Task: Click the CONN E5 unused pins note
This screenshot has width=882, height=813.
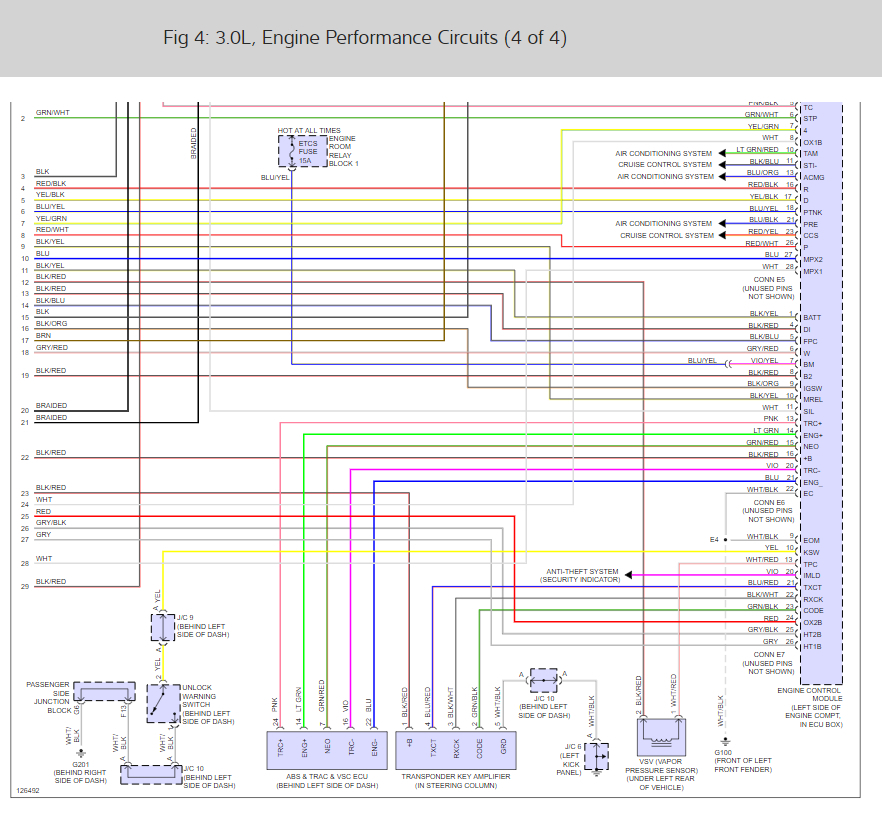Action: [768, 288]
